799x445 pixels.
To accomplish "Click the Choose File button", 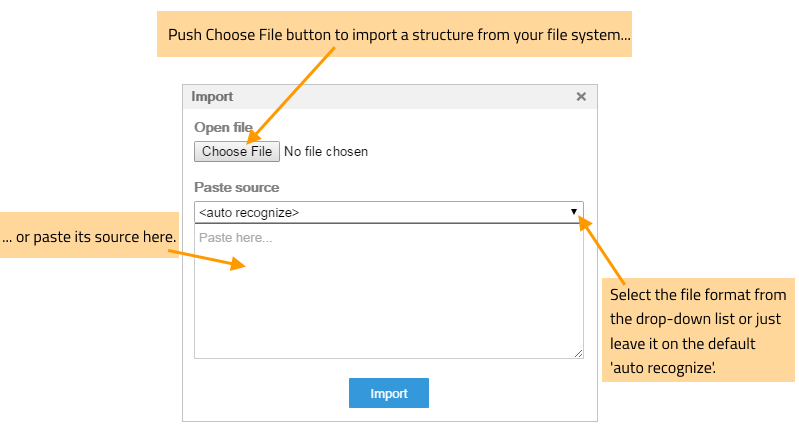I will point(237,151).
